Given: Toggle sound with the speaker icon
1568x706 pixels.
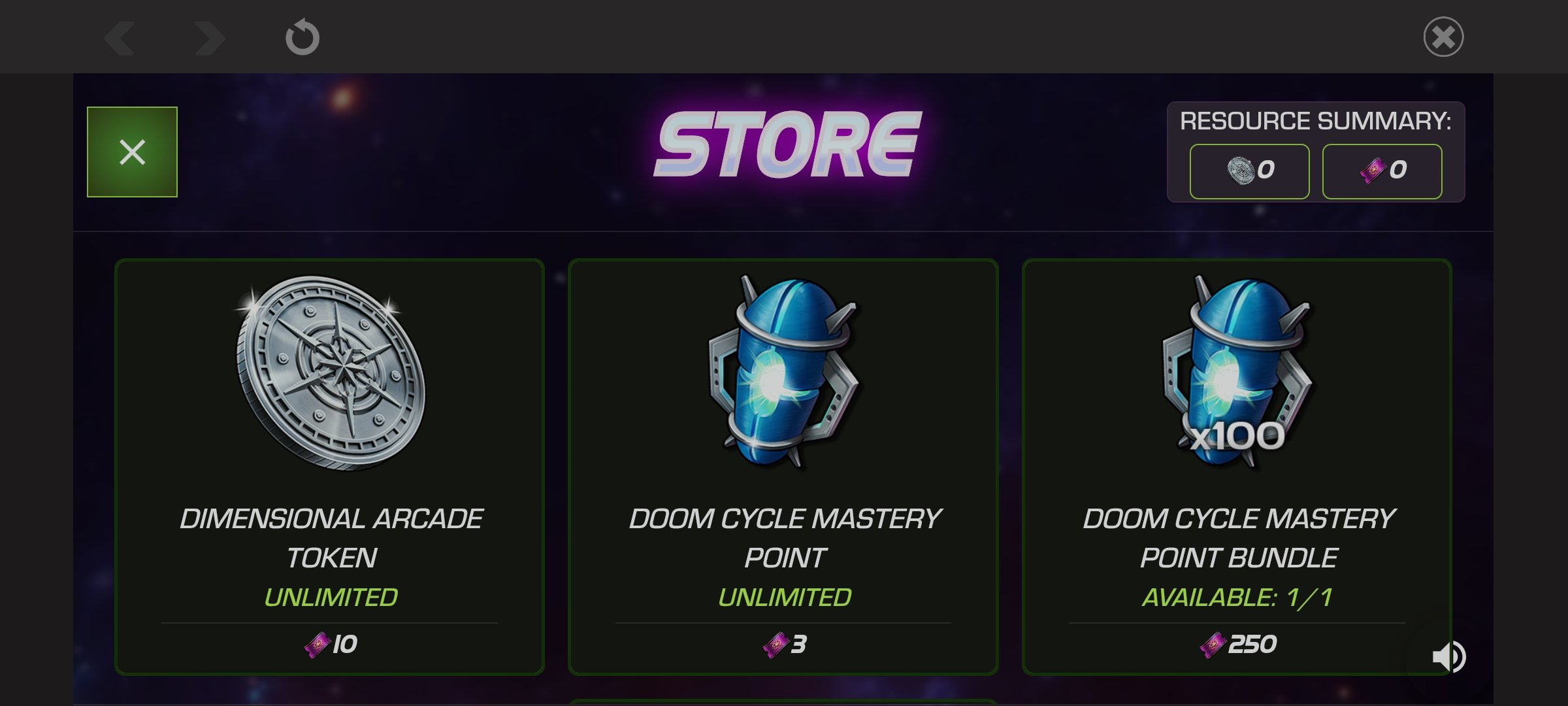Looking at the screenshot, I should click(x=1449, y=656).
